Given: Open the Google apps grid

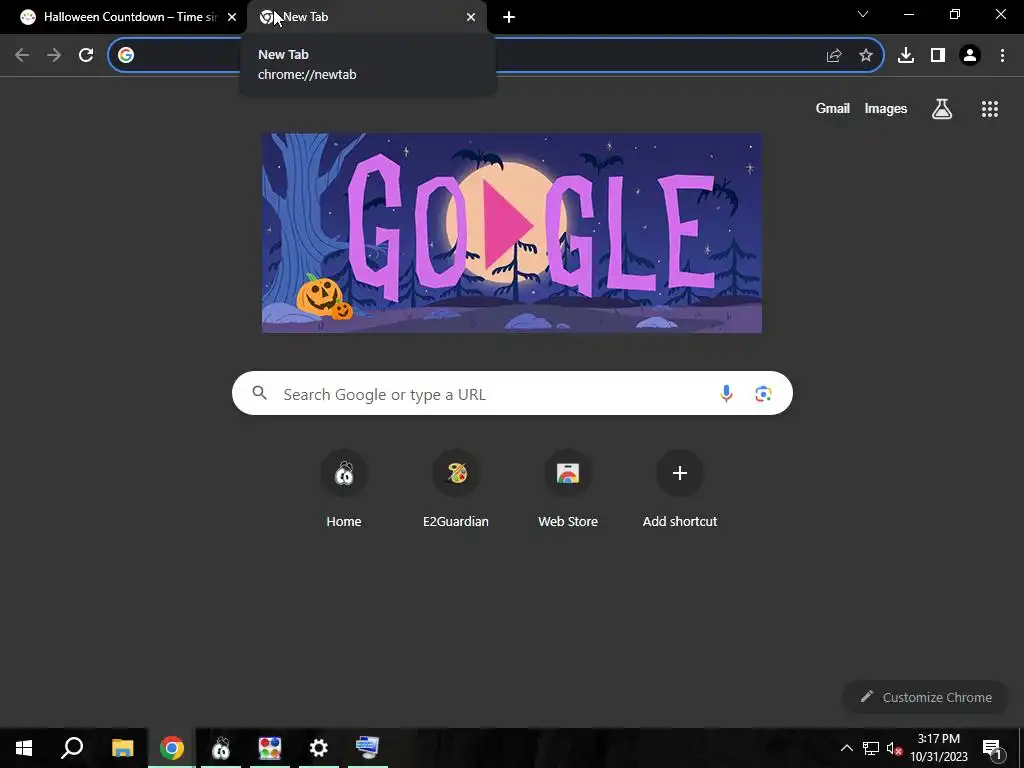Looking at the screenshot, I should 989,109.
